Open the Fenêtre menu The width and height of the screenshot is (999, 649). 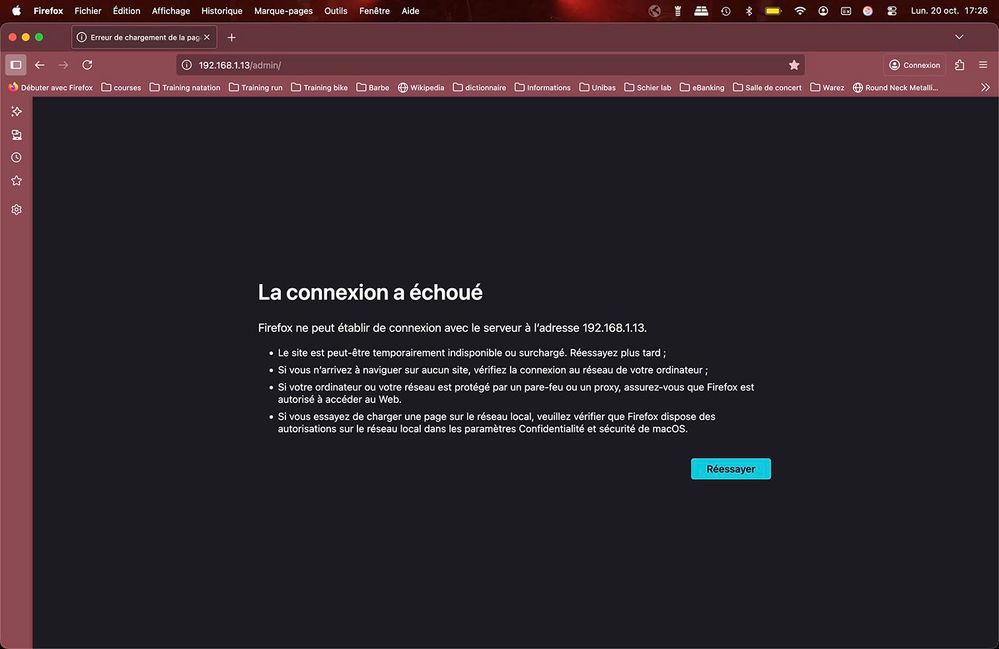(374, 11)
